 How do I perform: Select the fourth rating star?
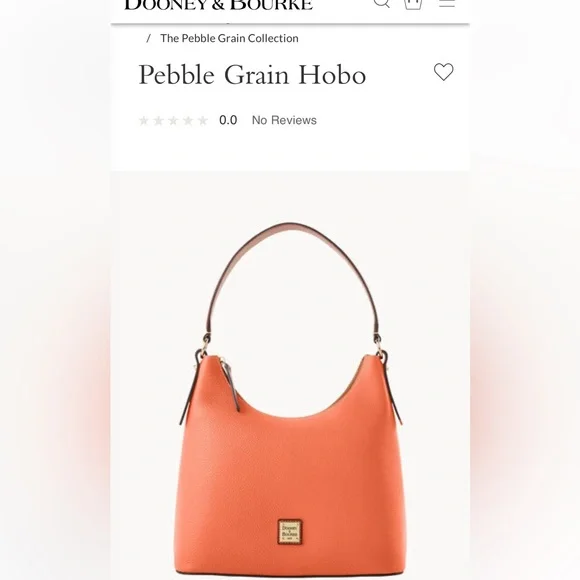[x=188, y=121]
